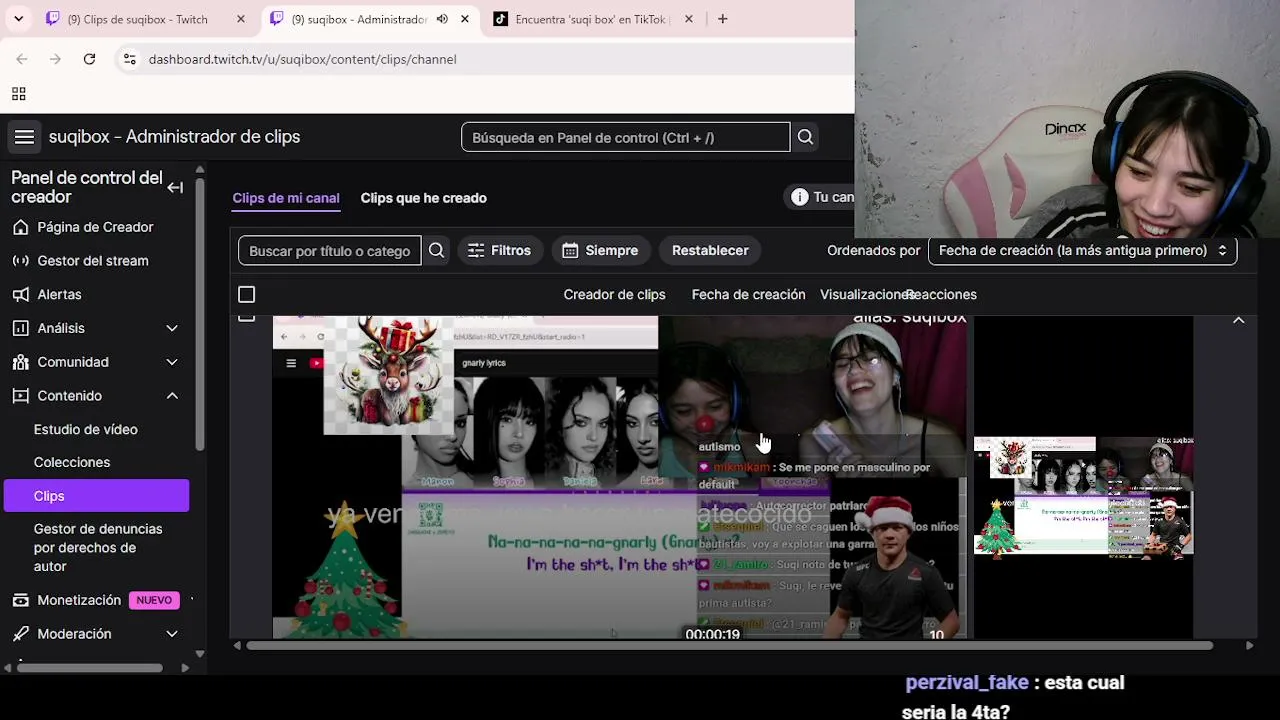The width and height of the screenshot is (1280, 720).
Task: Open Página de Creador
Action: (x=95, y=227)
